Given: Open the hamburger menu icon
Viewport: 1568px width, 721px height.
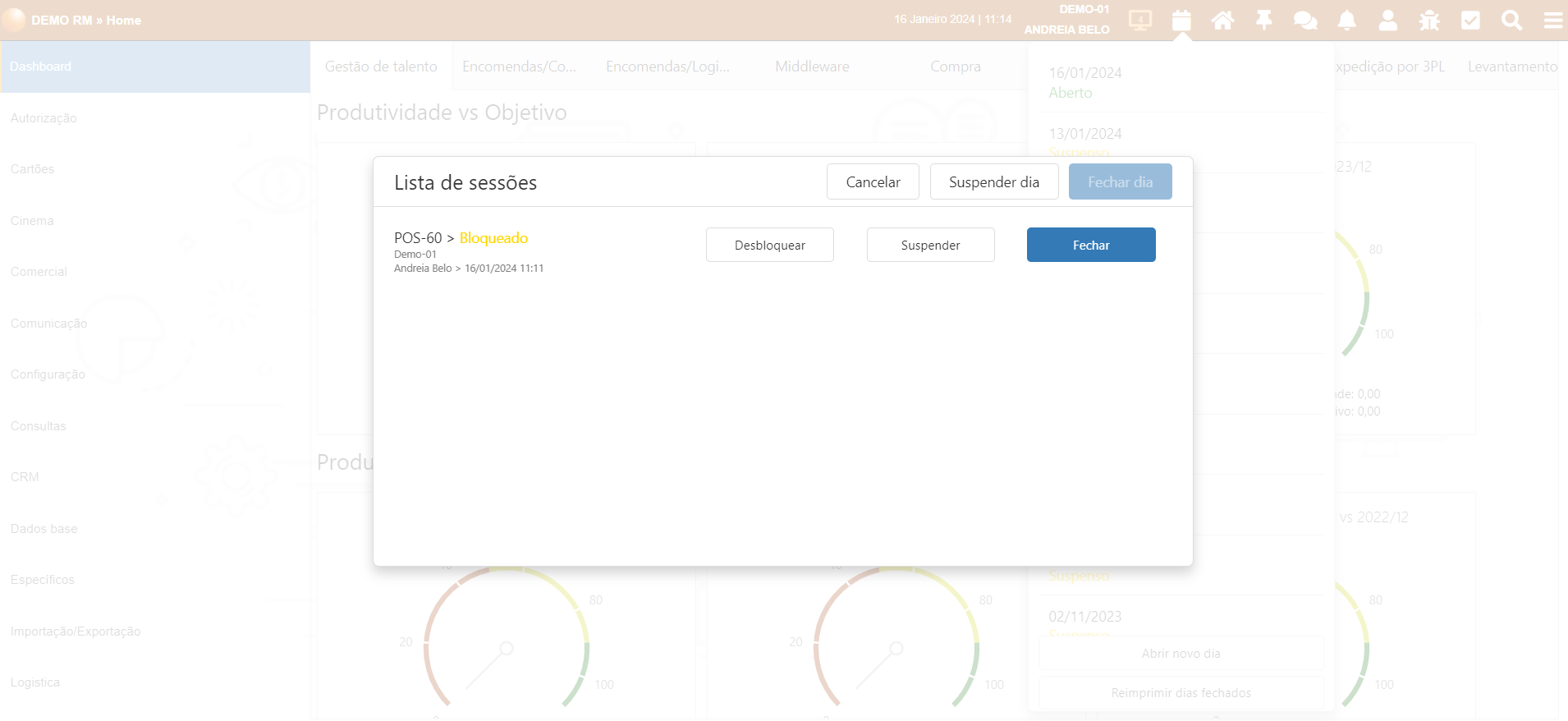Looking at the screenshot, I should (x=1553, y=20).
